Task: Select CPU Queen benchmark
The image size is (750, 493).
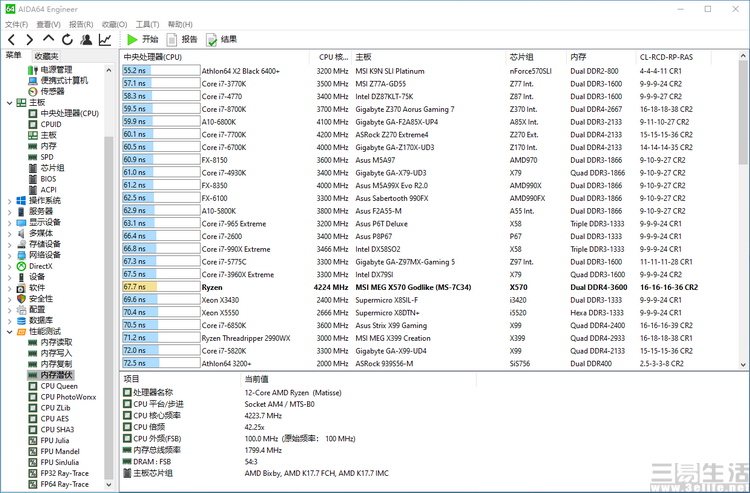Action: tap(53, 386)
